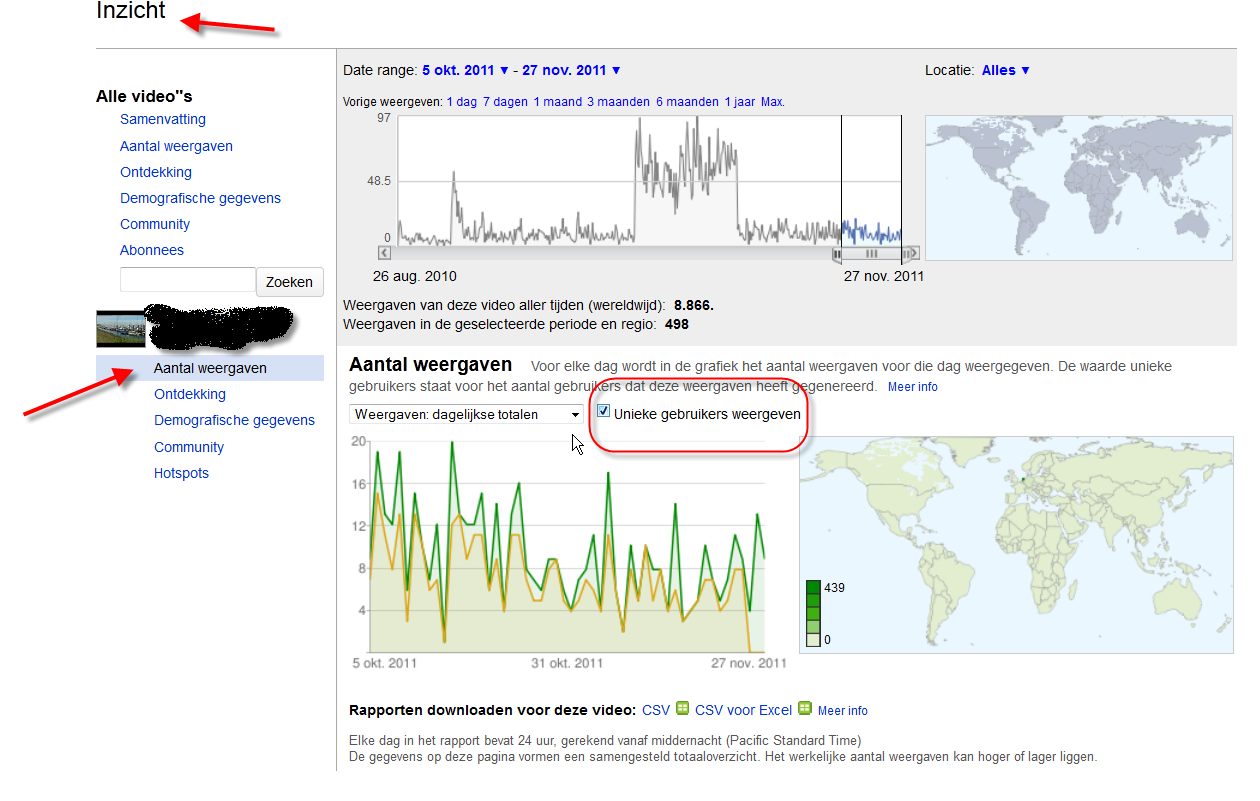Click the map color legend scale
The width and height of the screenshot is (1260, 801).
pos(813,613)
